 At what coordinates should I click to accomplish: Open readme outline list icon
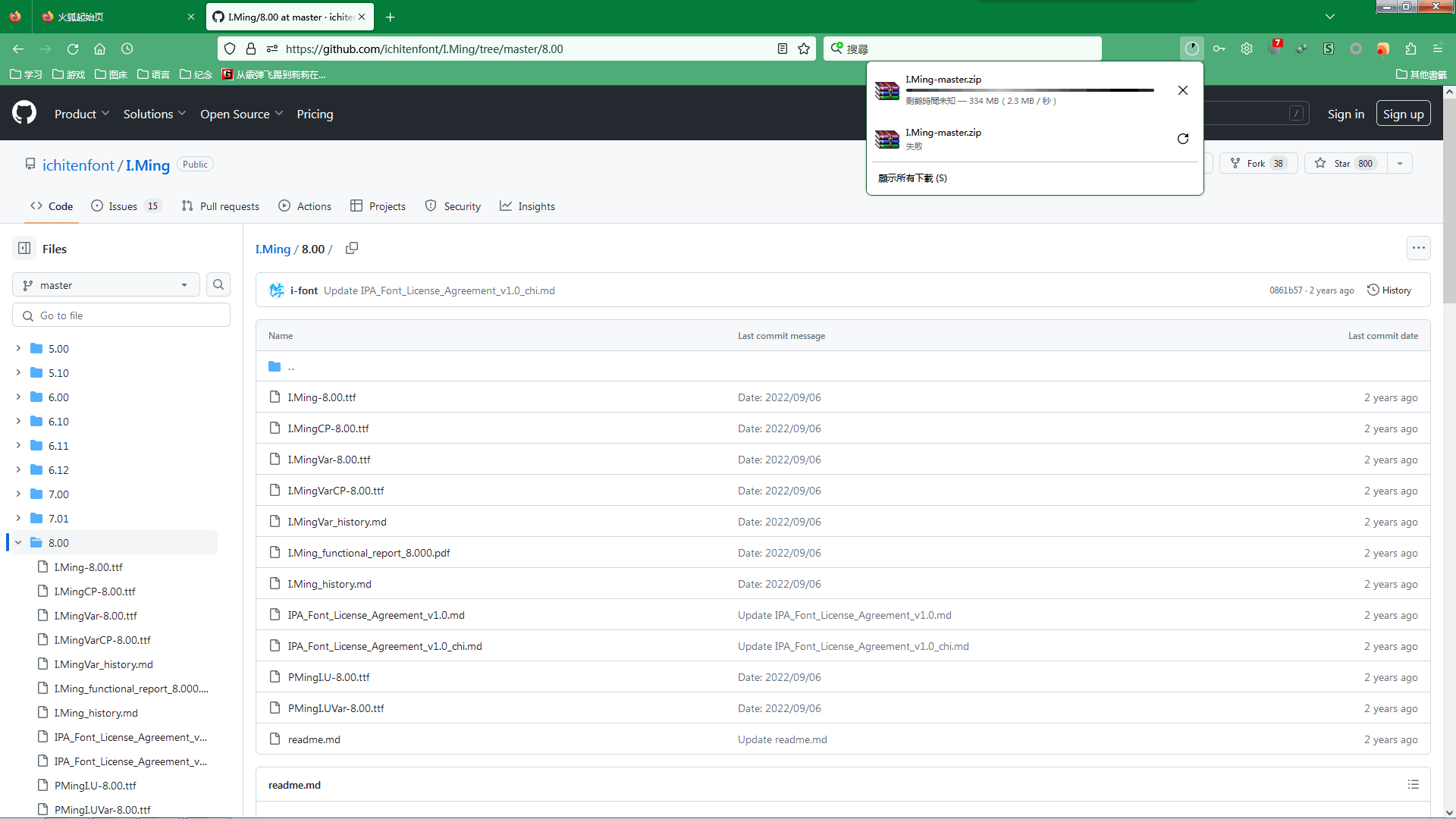[1413, 784]
